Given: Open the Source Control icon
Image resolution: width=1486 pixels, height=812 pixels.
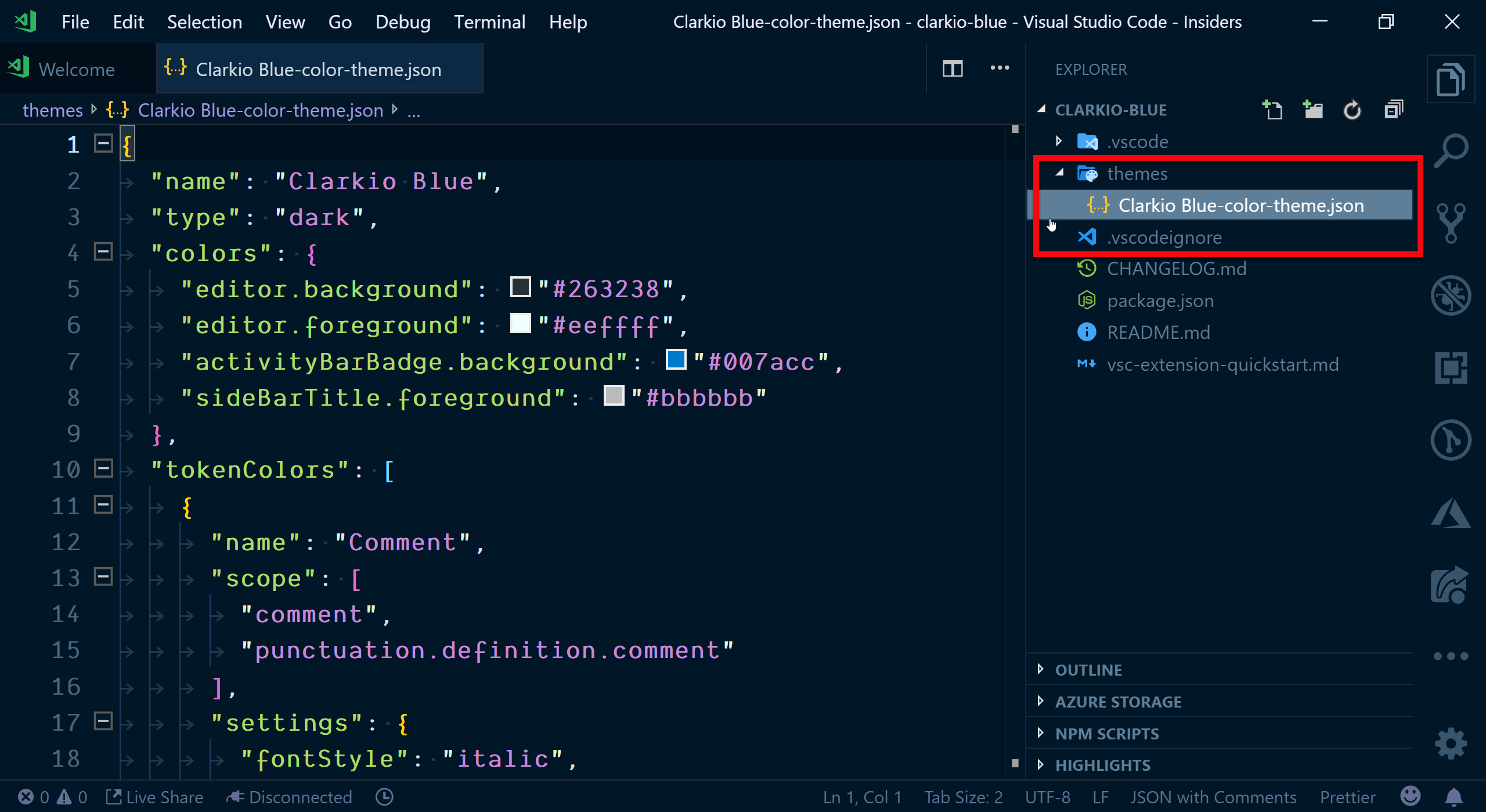Looking at the screenshot, I should [1450, 223].
